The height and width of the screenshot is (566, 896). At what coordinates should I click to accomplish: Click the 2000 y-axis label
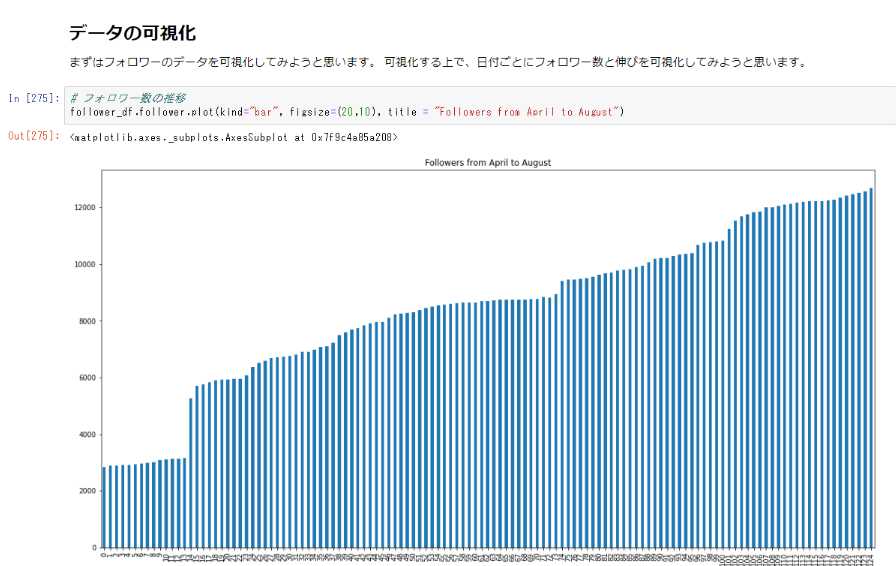[x=87, y=491]
